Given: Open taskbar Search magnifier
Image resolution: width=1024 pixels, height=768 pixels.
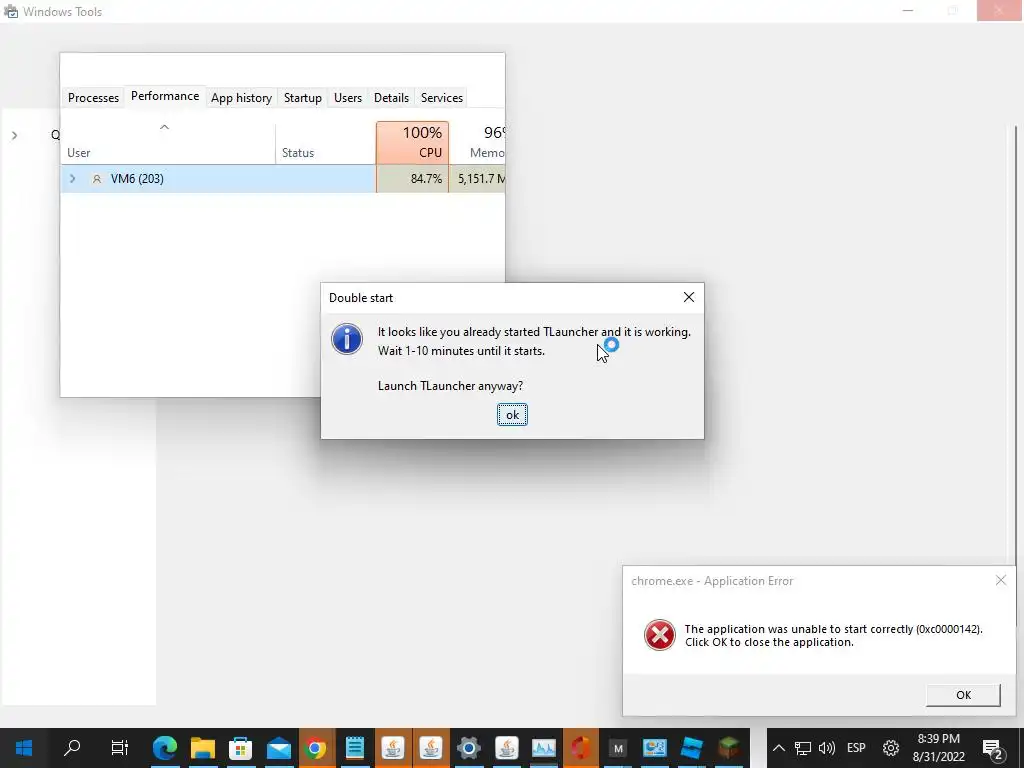Looking at the screenshot, I should [72, 748].
